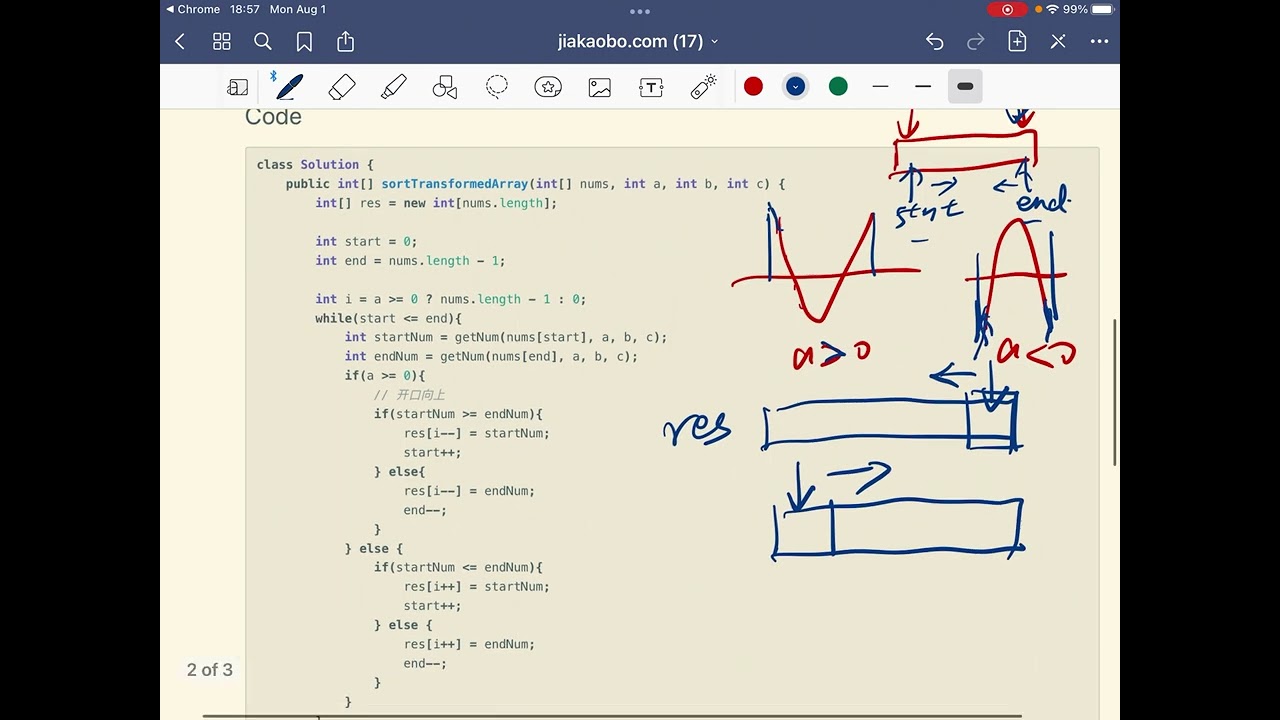Choose the green pen color

(x=838, y=87)
